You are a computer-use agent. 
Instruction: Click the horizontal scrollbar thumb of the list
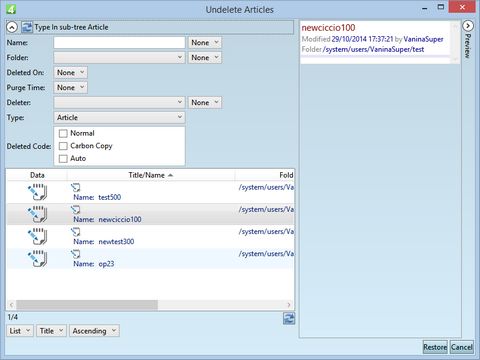click(x=87, y=305)
